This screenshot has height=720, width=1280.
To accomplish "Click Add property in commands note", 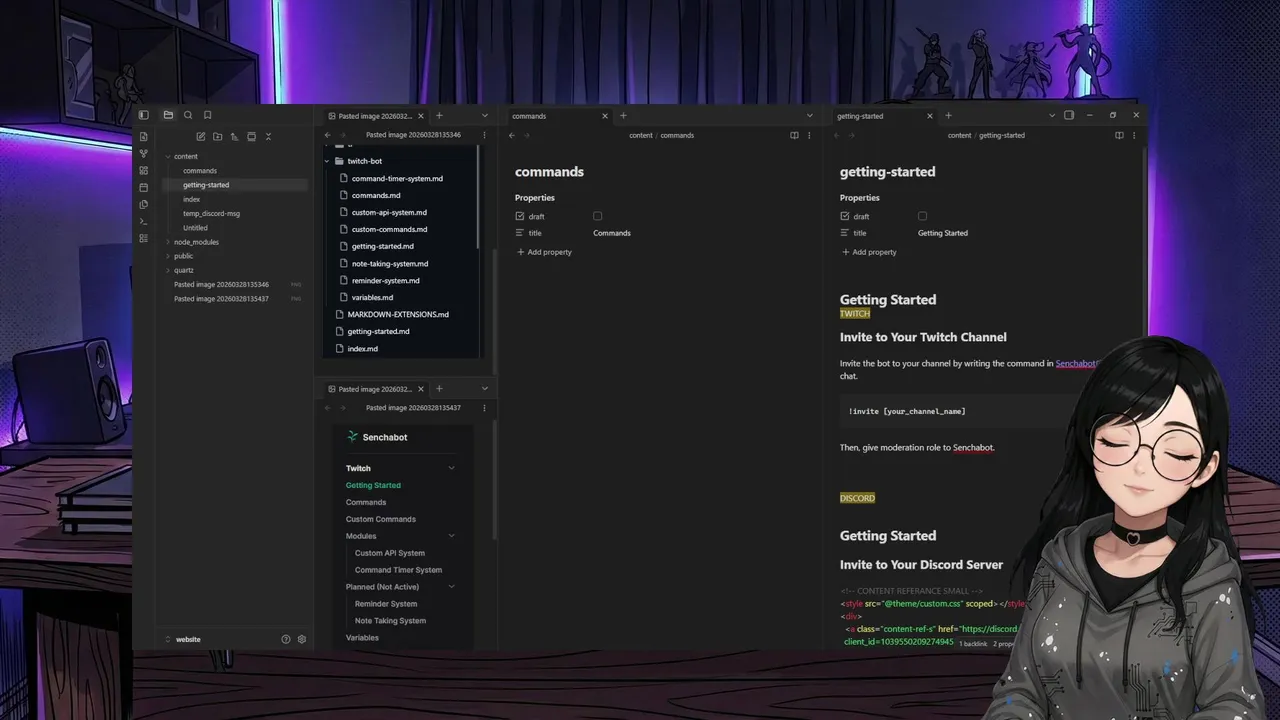I will click(544, 252).
